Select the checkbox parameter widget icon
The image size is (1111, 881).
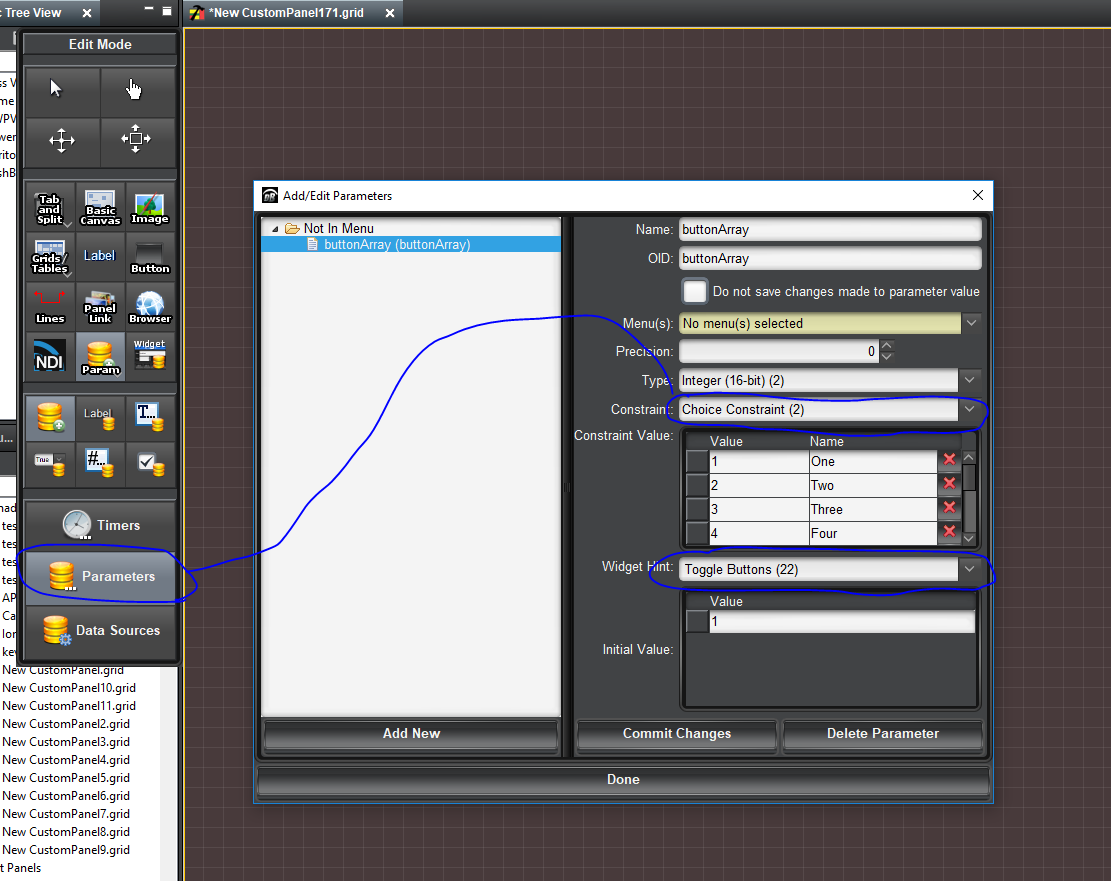pos(149,463)
